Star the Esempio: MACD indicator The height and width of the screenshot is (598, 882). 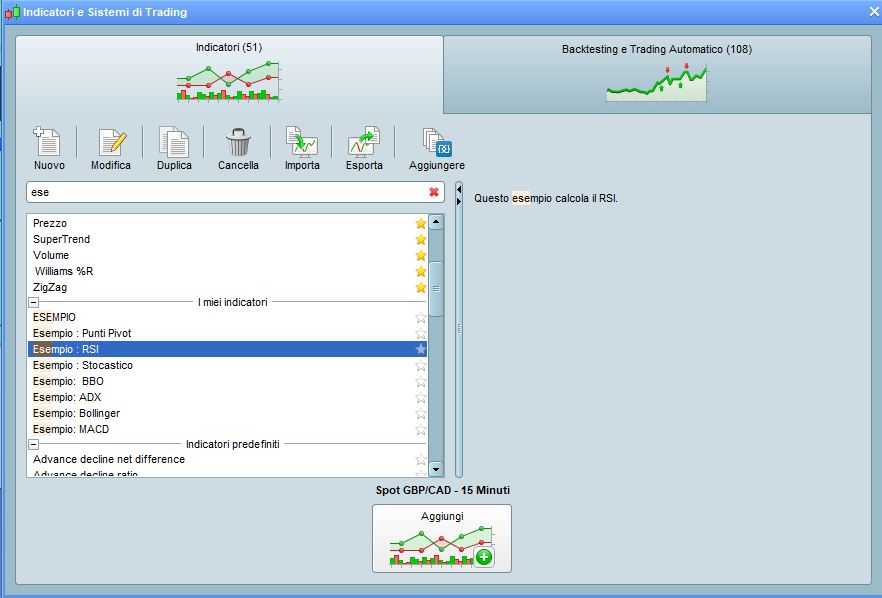coord(421,430)
